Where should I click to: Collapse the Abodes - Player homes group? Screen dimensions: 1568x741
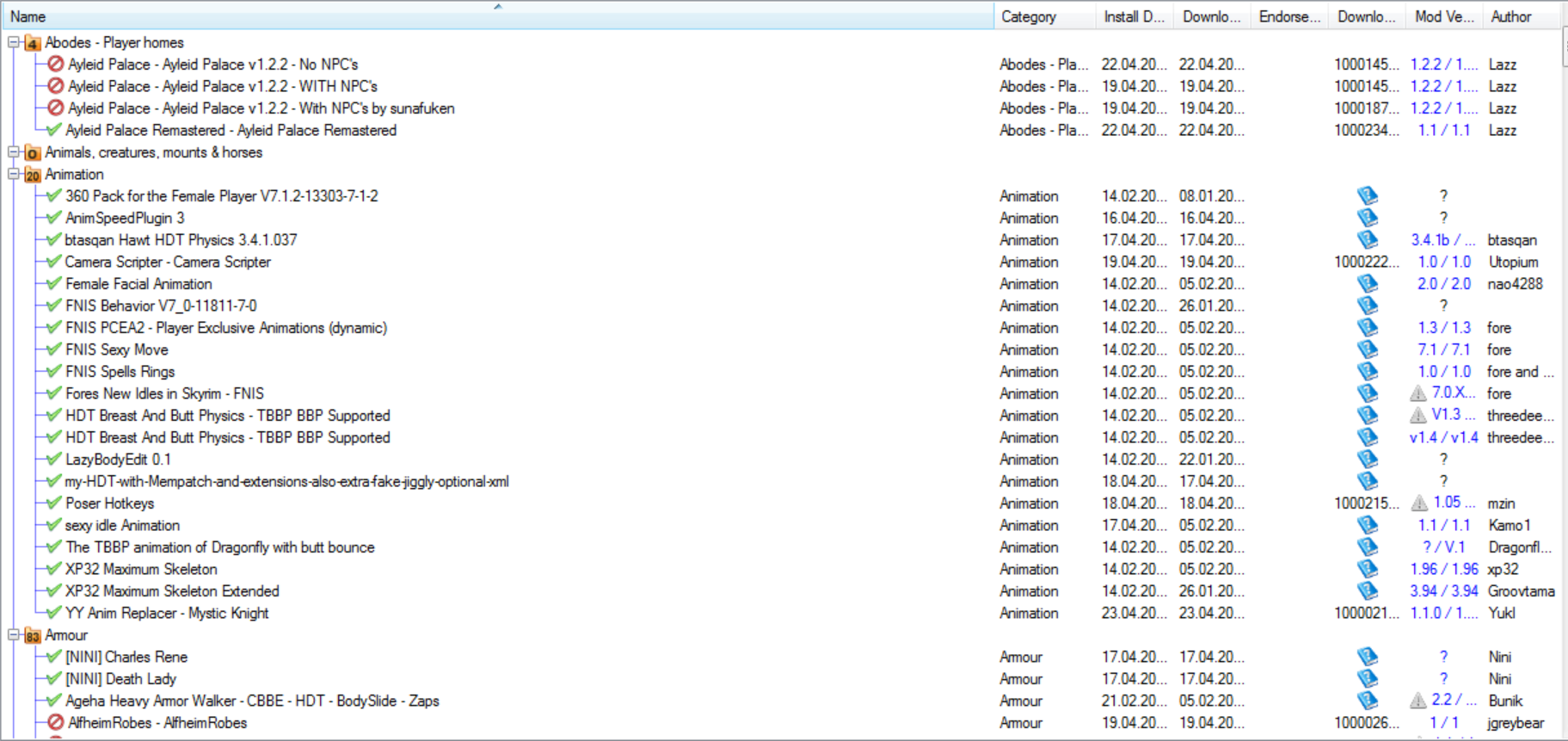14,42
